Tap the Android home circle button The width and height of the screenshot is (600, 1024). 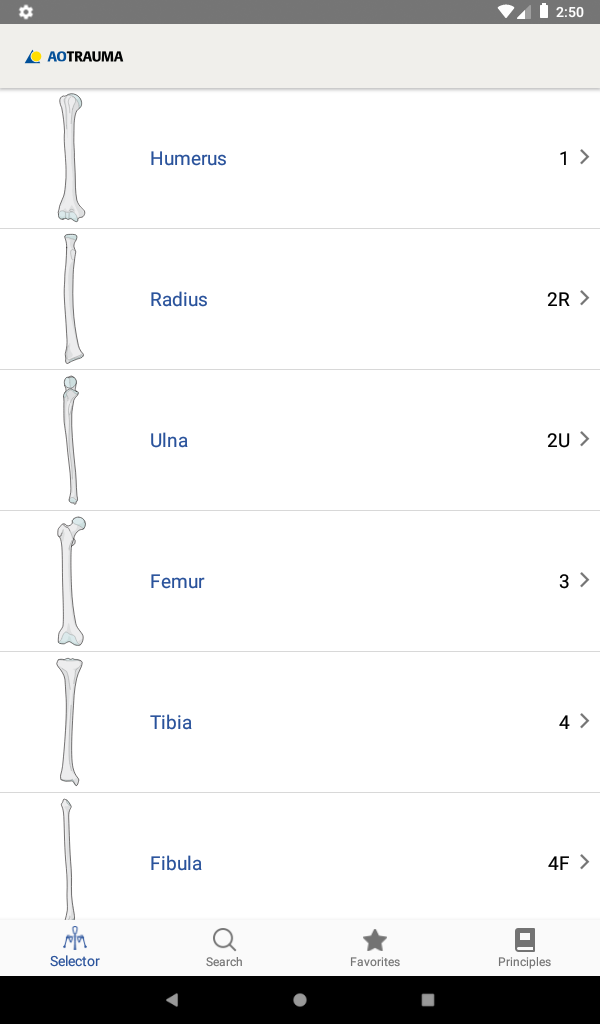(x=300, y=1000)
